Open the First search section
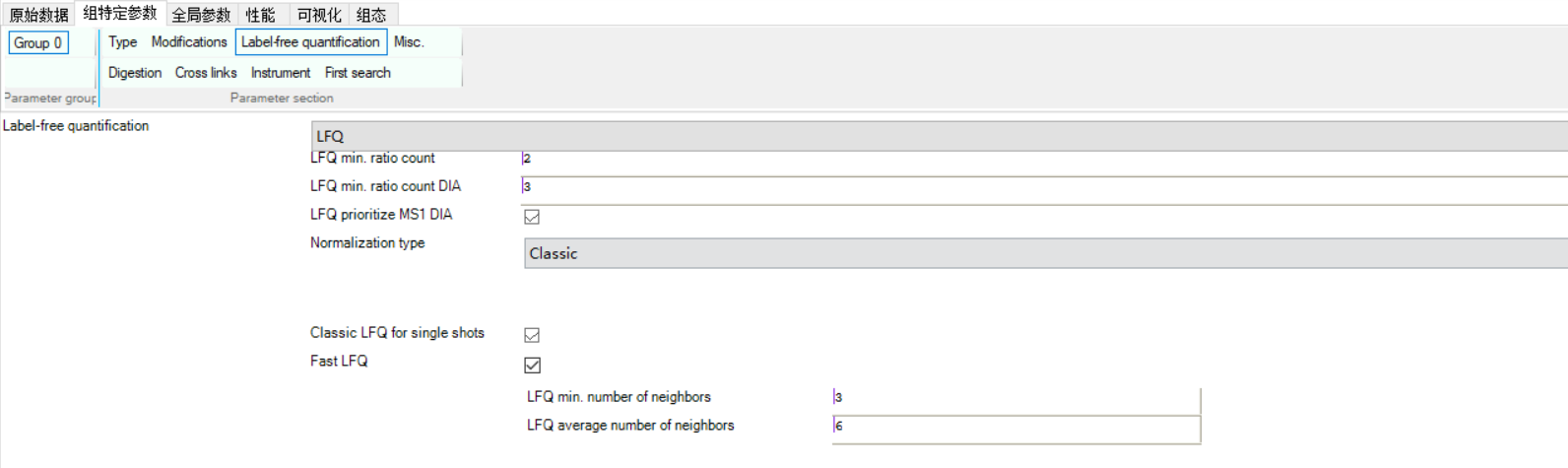This screenshot has height=468, width=1568. pos(358,73)
